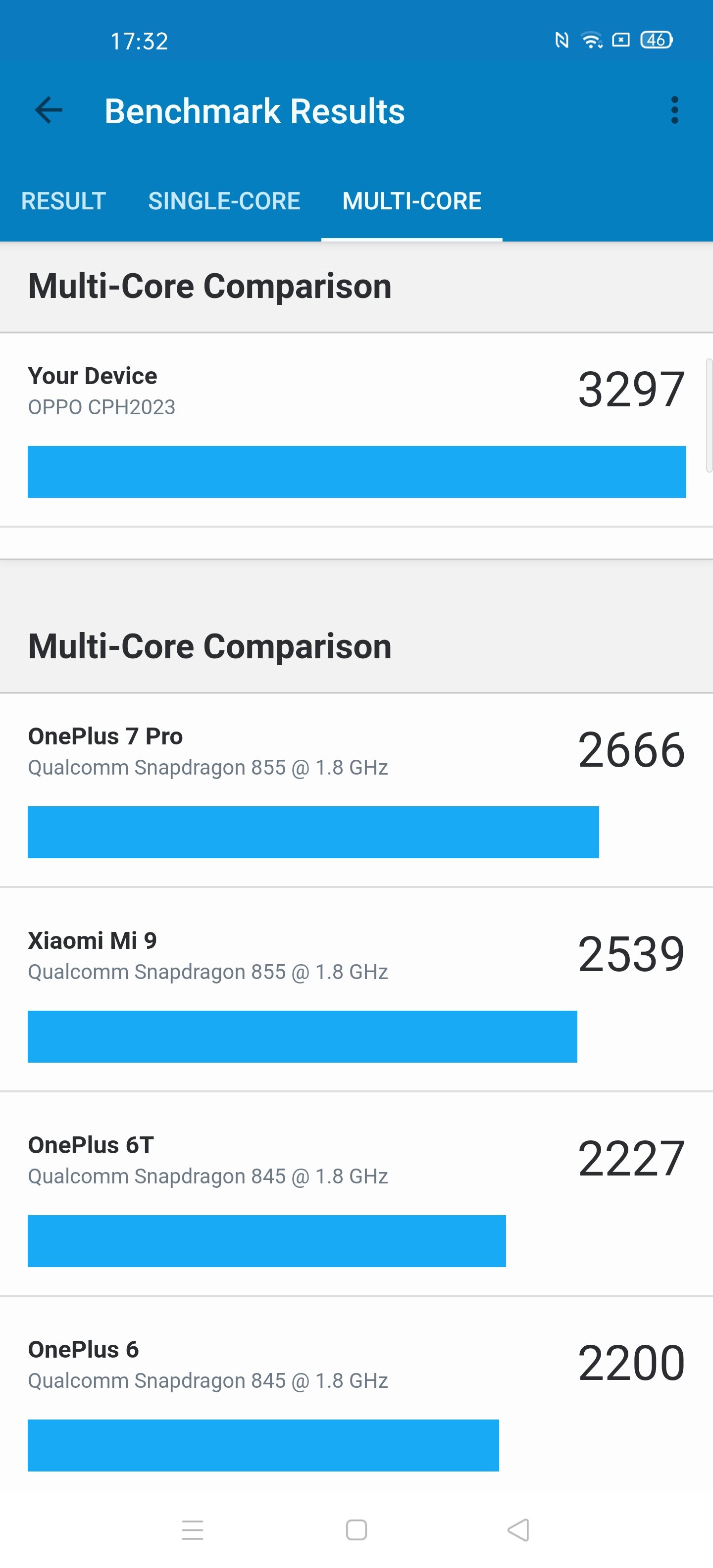Viewport: 713px width, 1568px height.
Task: Switch to the SINGLE-CORE tab
Action: (x=224, y=201)
